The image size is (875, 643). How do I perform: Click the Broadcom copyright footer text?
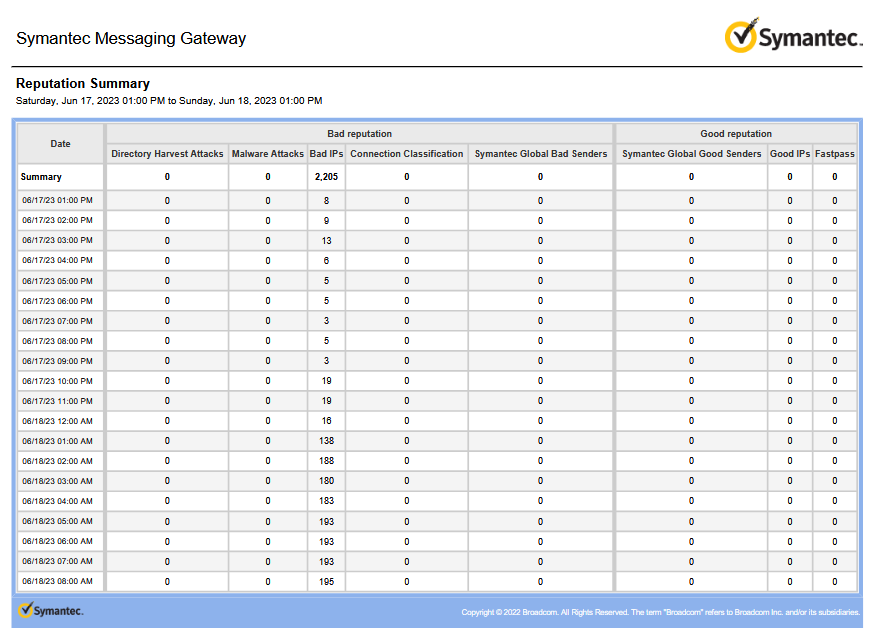point(660,612)
